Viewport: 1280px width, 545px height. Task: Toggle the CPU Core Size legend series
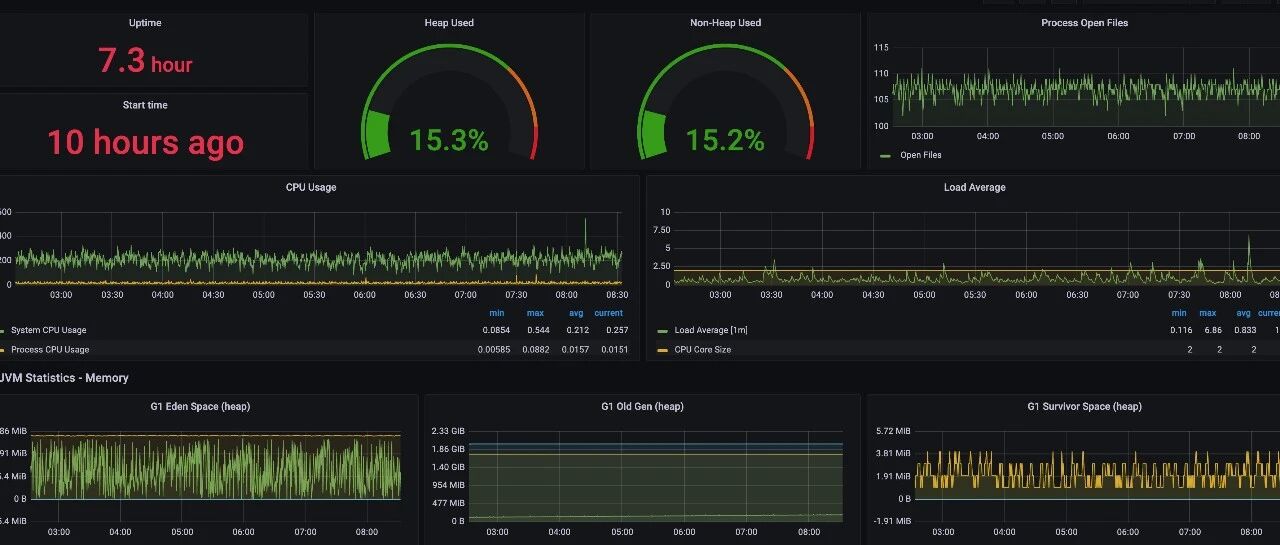point(703,350)
